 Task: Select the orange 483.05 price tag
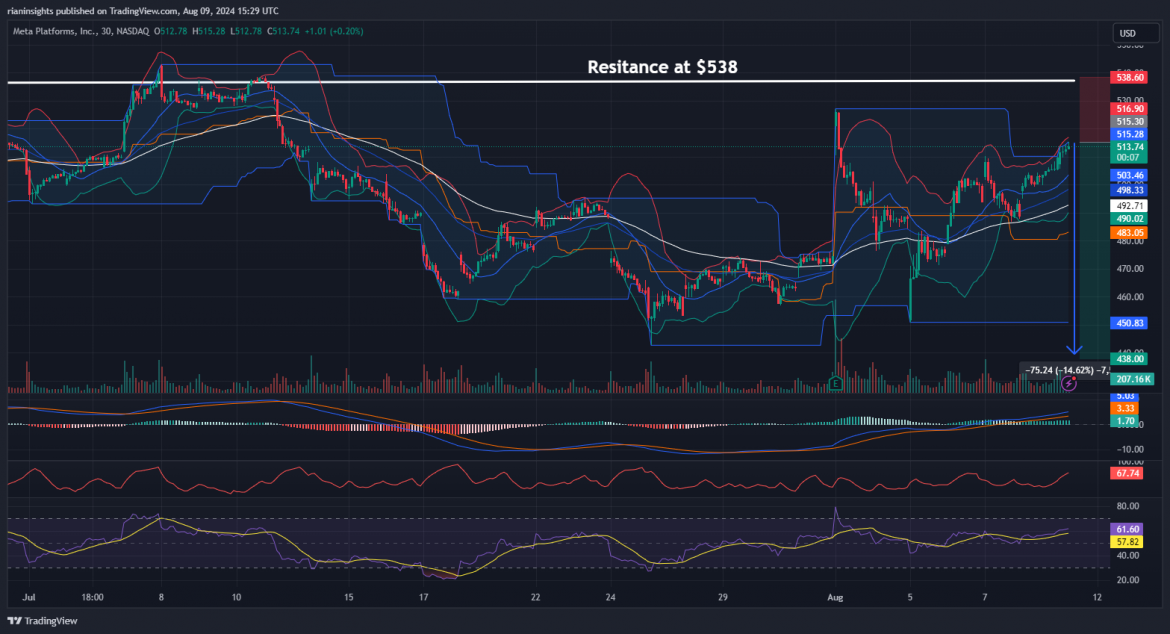click(1129, 232)
